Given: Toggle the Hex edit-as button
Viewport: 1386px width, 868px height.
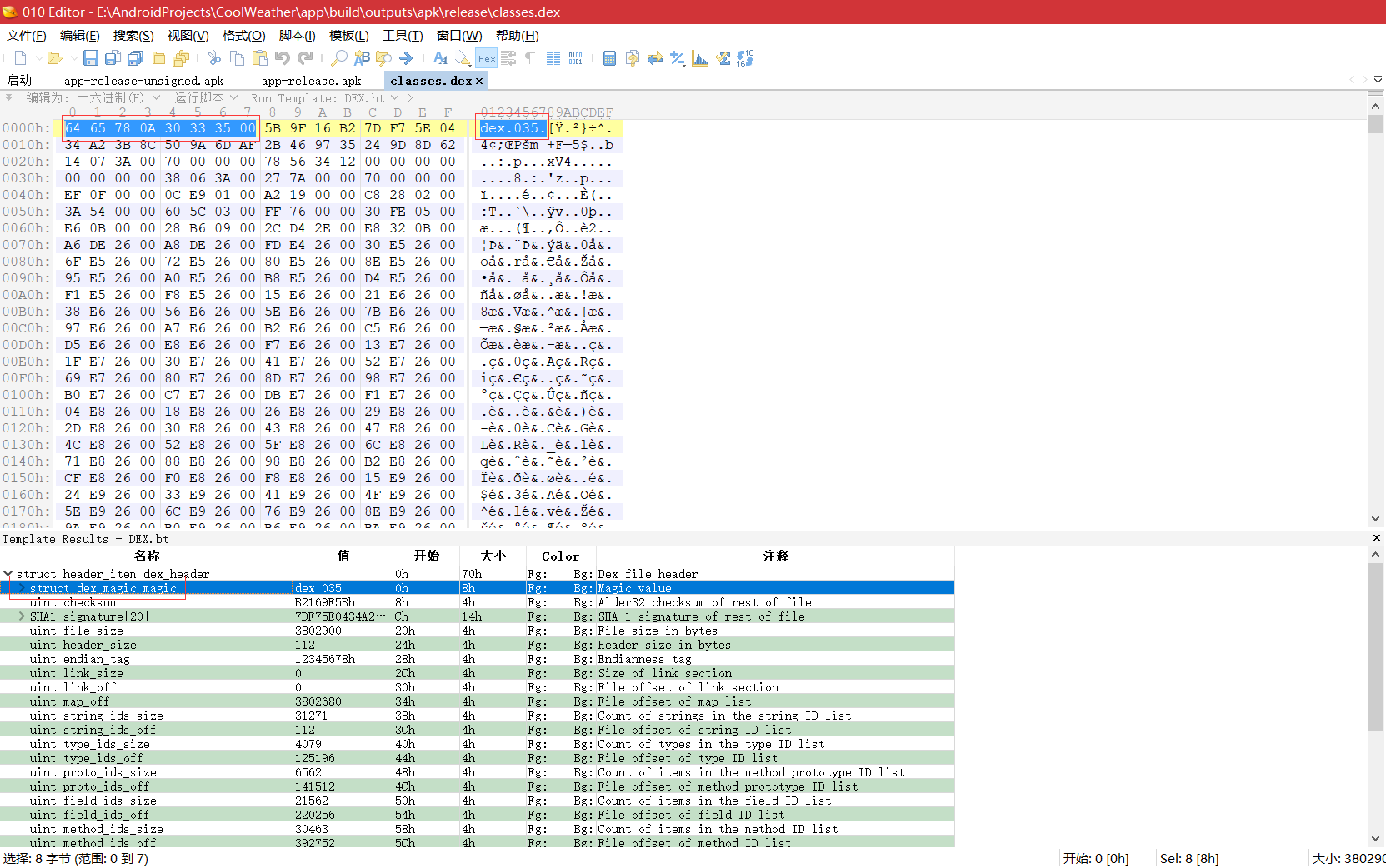Looking at the screenshot, I should 487,58.
